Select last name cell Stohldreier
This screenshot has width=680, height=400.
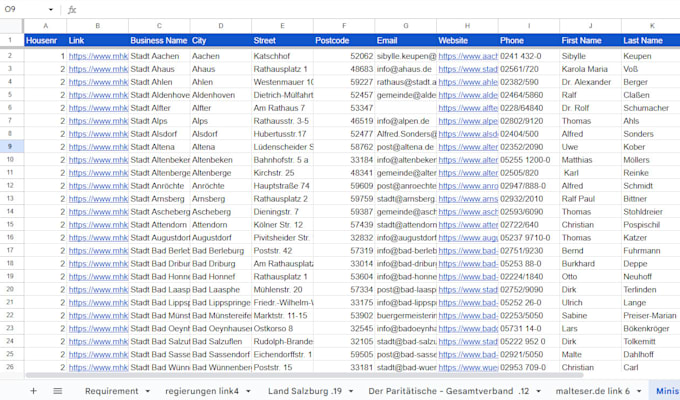coord(651,212)
